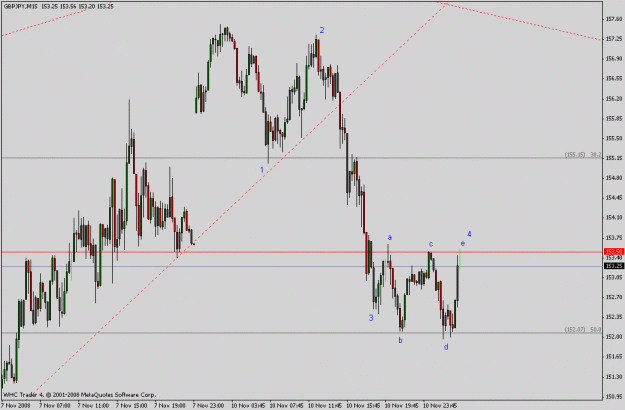Click the 152.35 price axis label
625x410 pixels.
pyautogui.click(x=614, y=317)
